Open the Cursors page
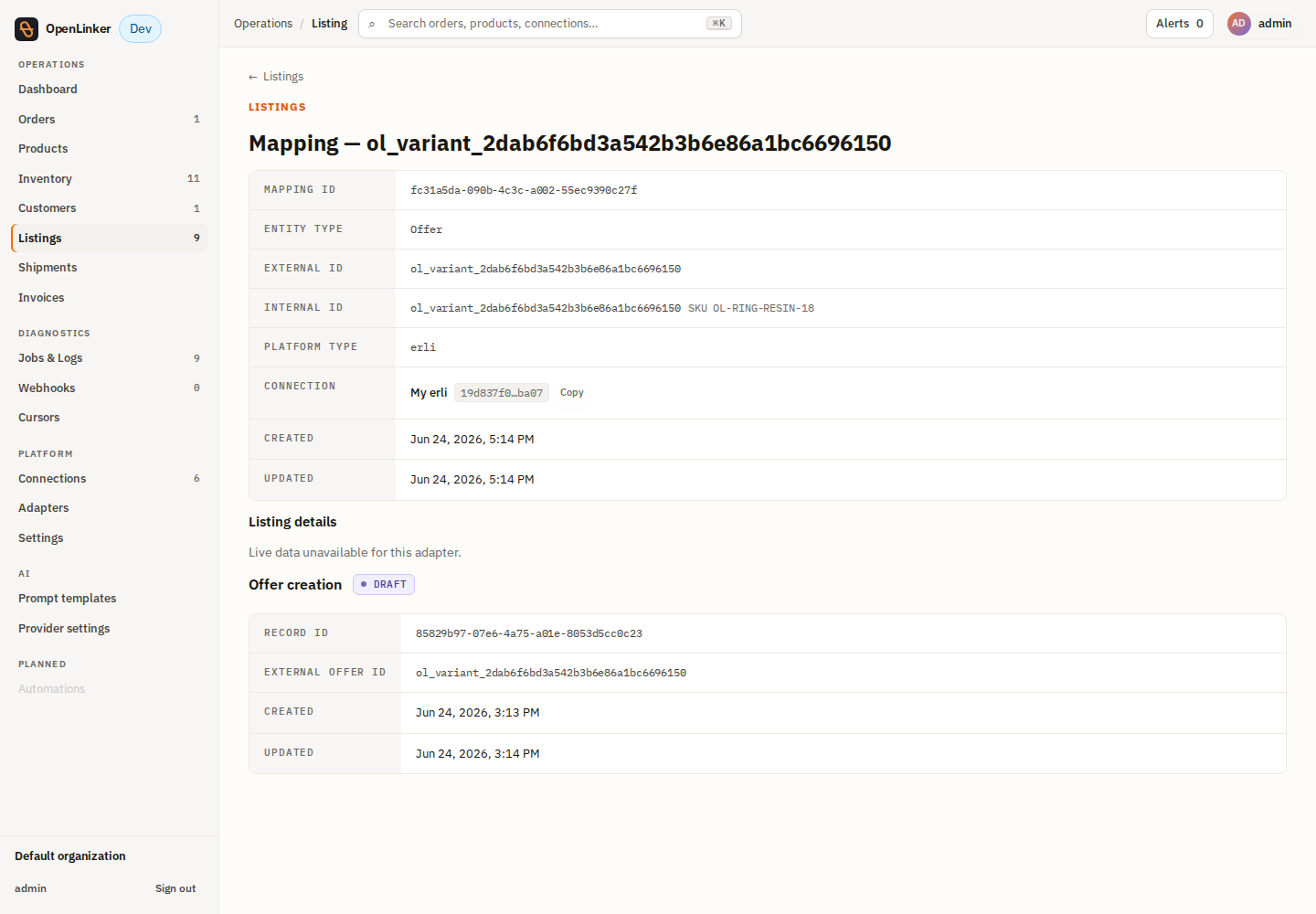 109,418
